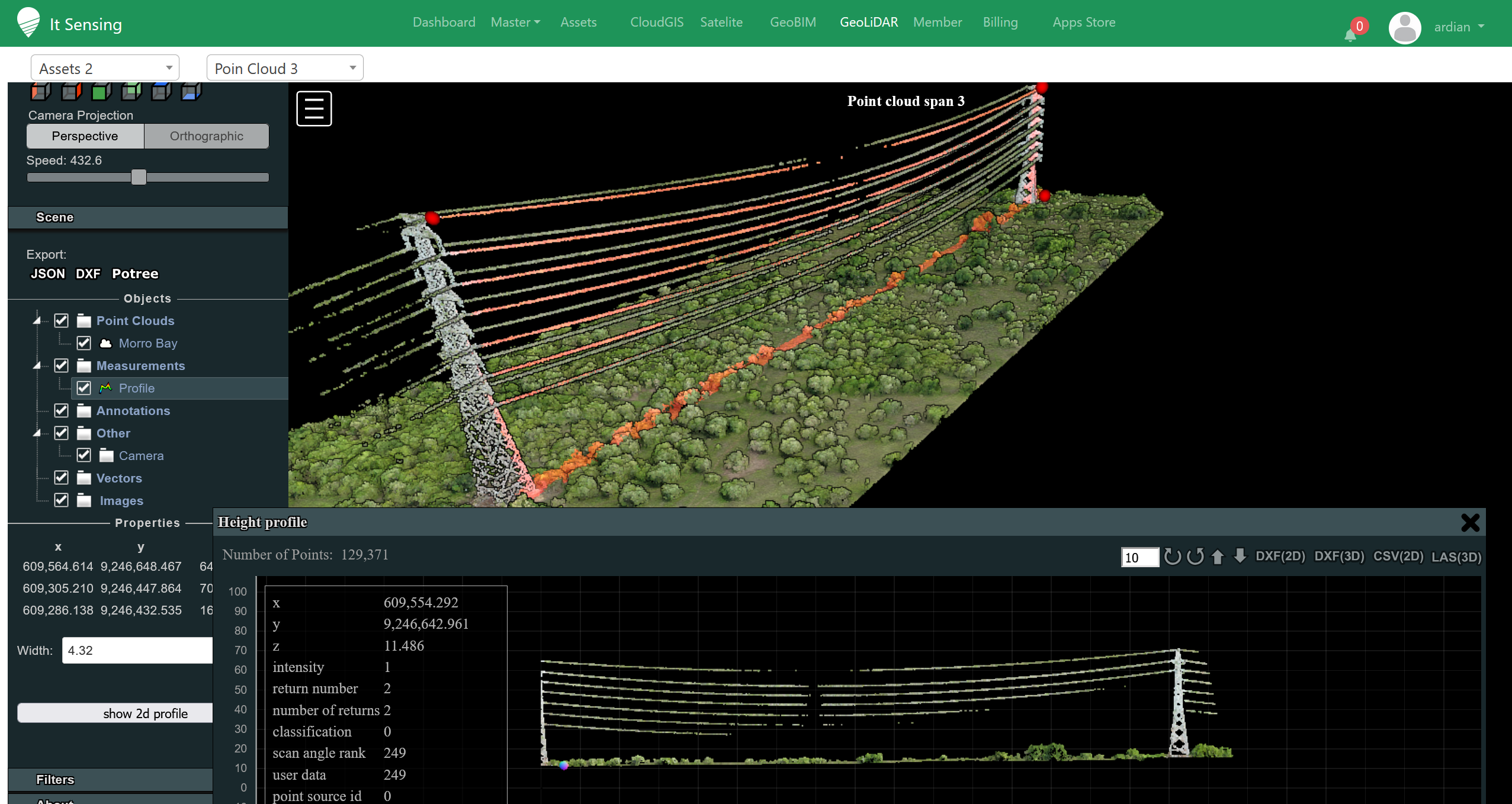
Task: Collapse the Point Clouds tree node
Action: pos(37,321)
